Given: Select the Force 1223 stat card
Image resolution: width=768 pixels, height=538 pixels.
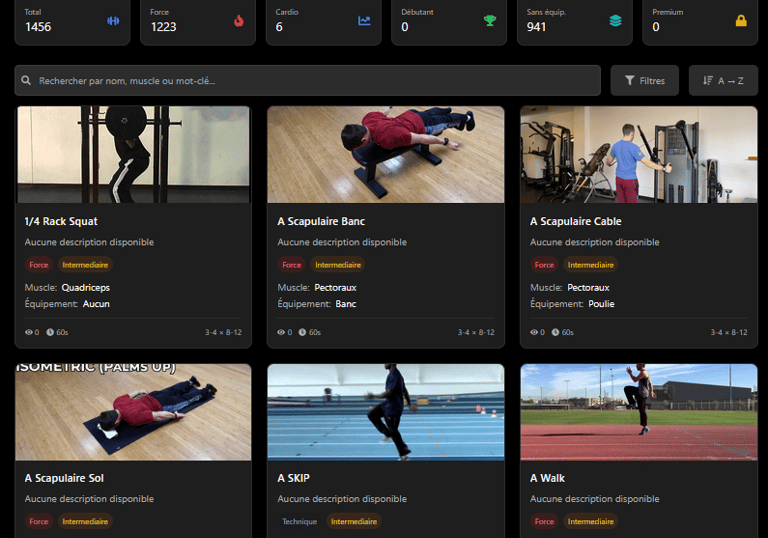Looking at the screenshot, I should pos(198,22).
